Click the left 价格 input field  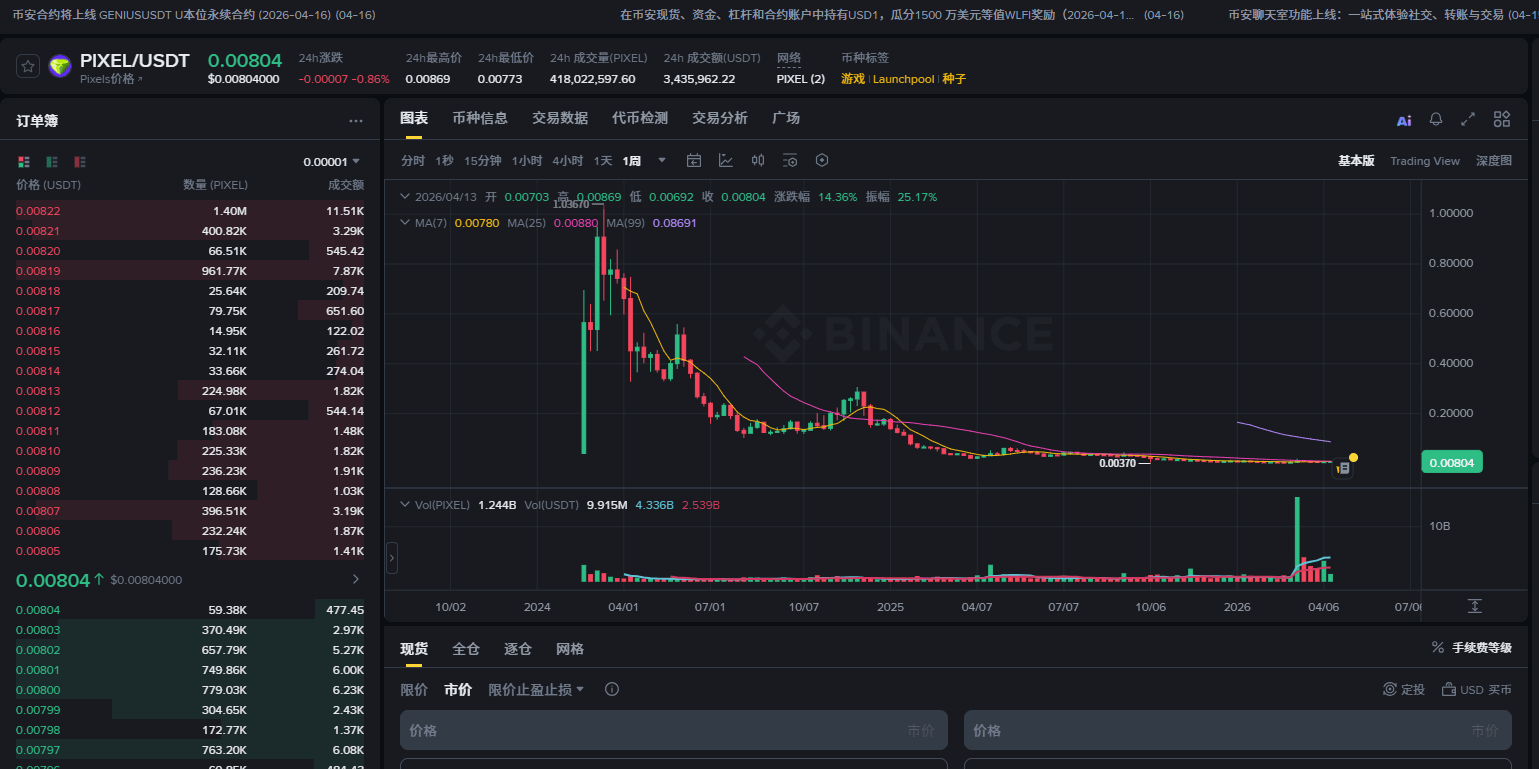(674, 730)
